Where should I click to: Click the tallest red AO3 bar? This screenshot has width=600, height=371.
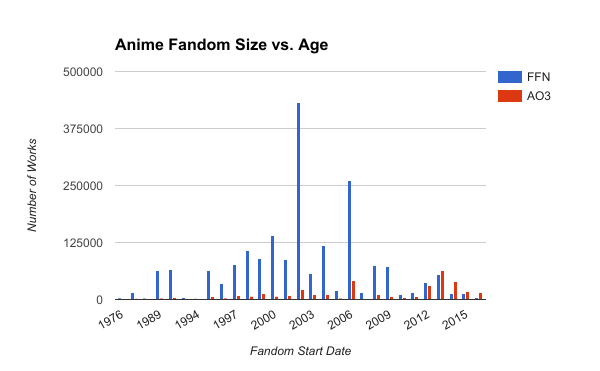point(443,285)
